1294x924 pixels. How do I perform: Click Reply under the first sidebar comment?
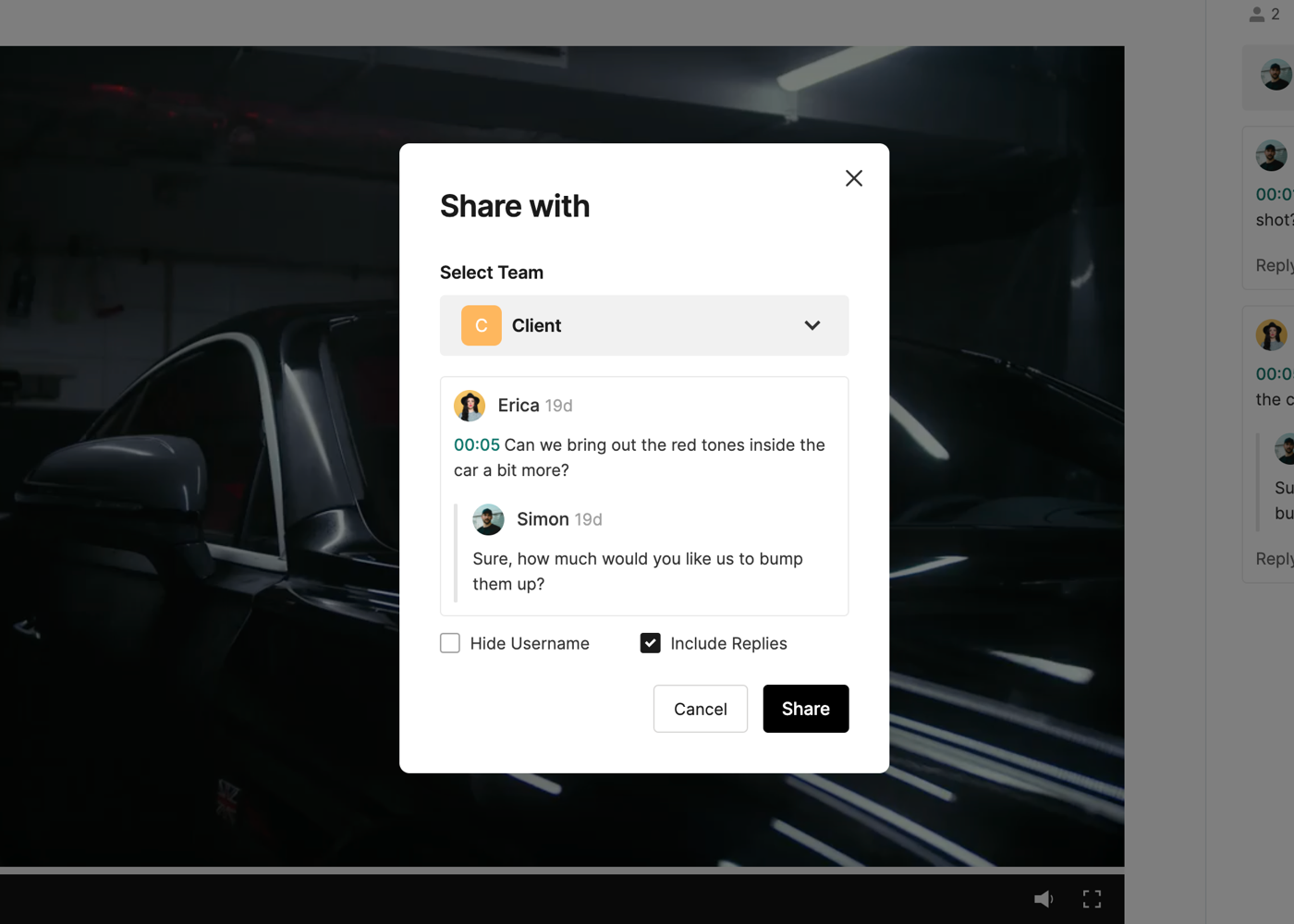[x=1274, y=265]
